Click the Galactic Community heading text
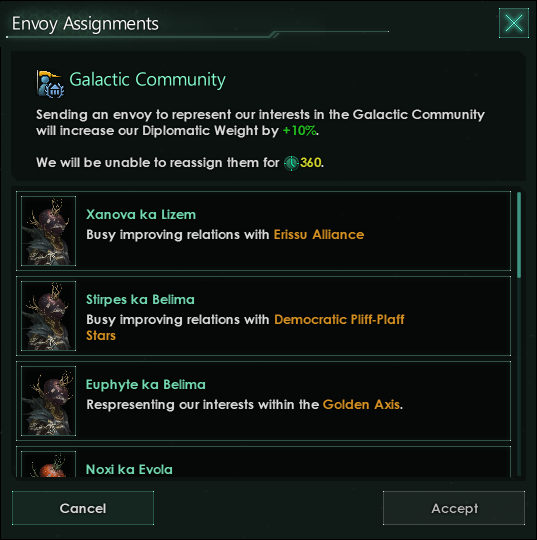537x540 pixels. pyautogui.click(x=147, y=80)
